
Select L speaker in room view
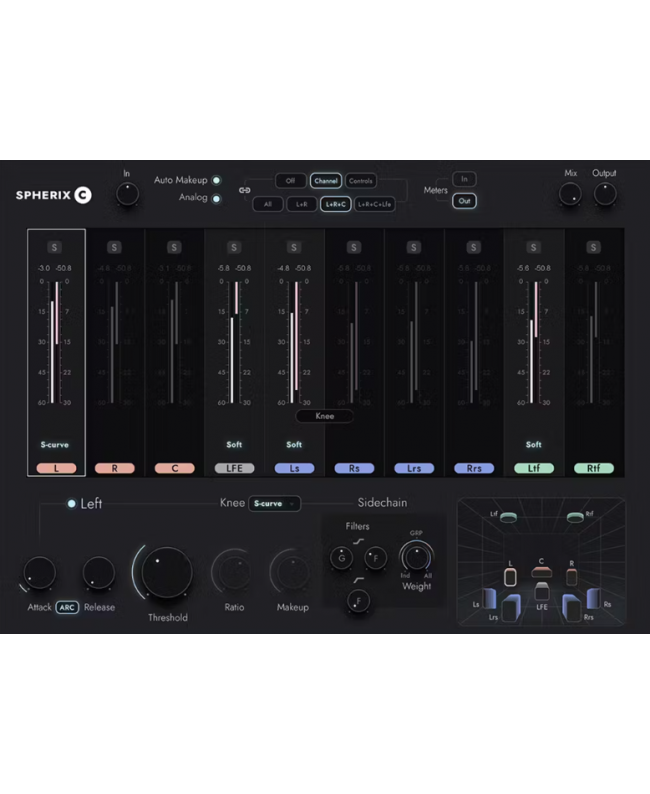pos(510,577)
